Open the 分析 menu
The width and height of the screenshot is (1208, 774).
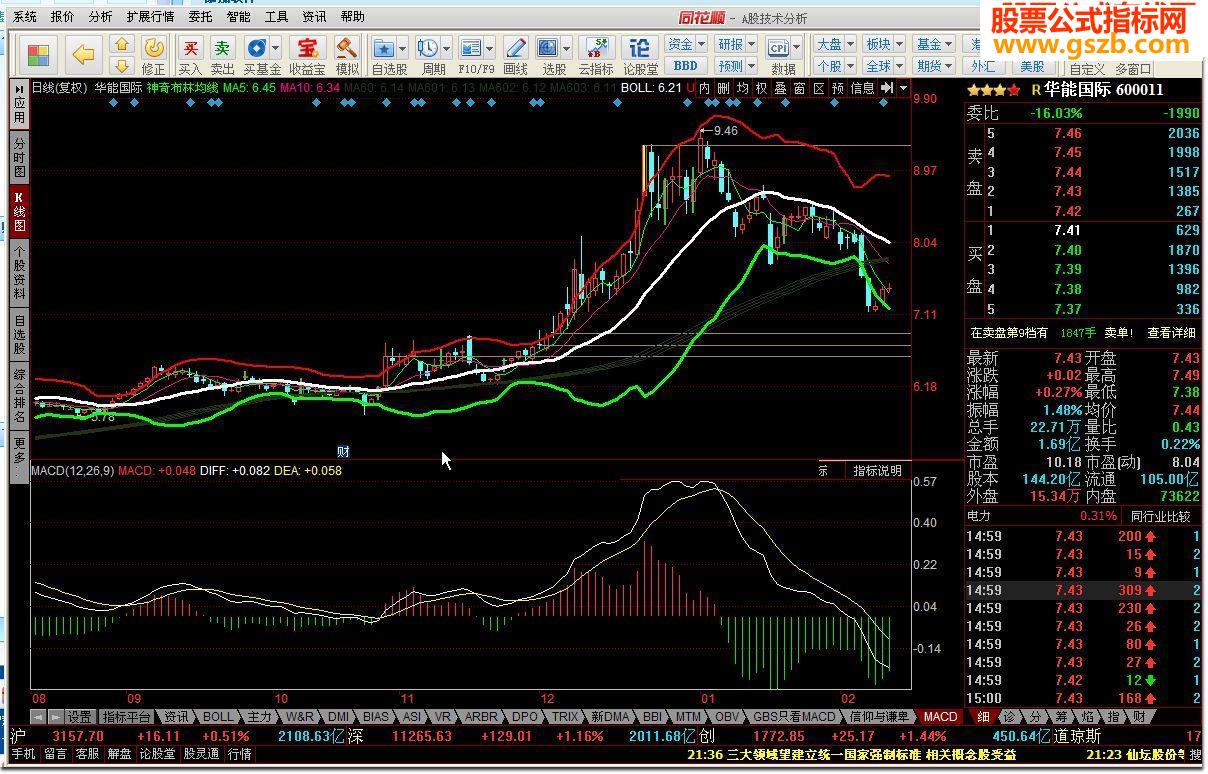pos(100,17)
